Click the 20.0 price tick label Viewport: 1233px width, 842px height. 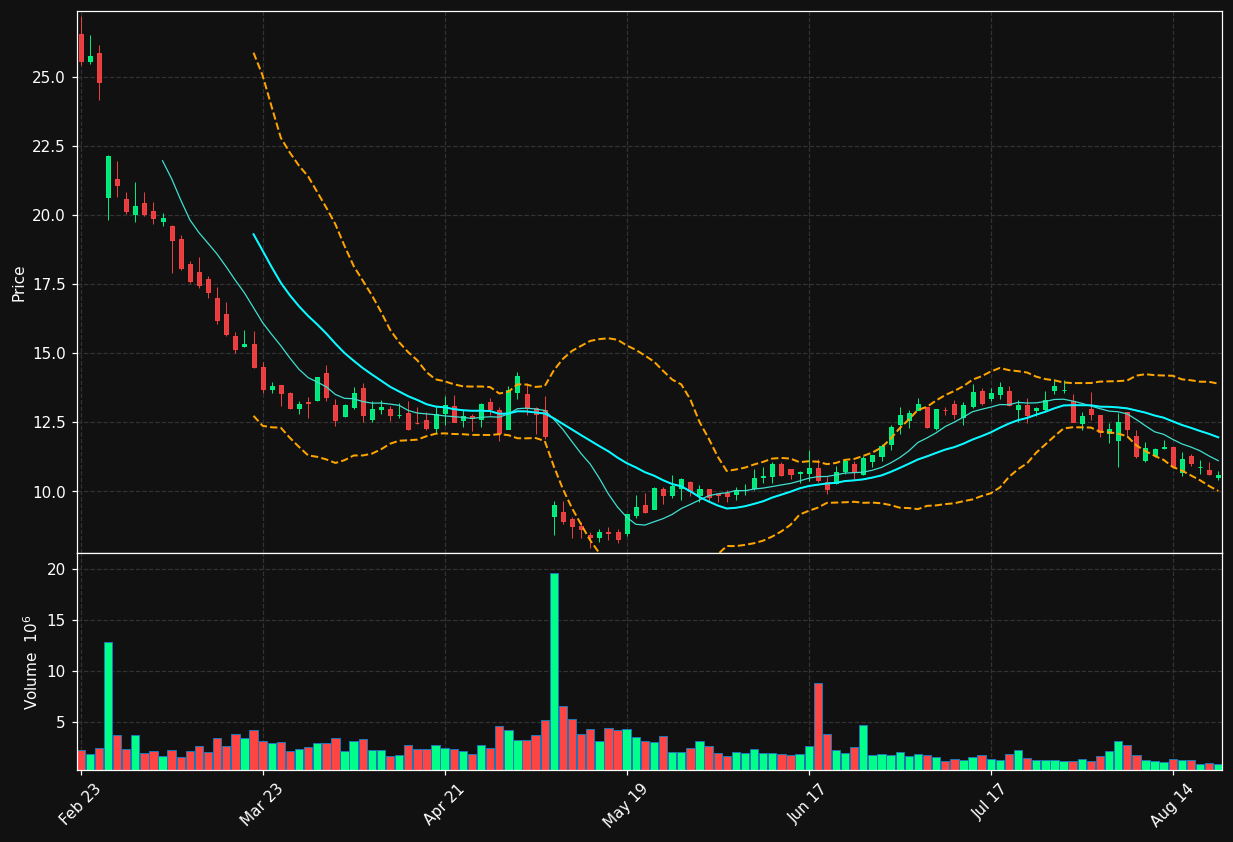(48, 215)
